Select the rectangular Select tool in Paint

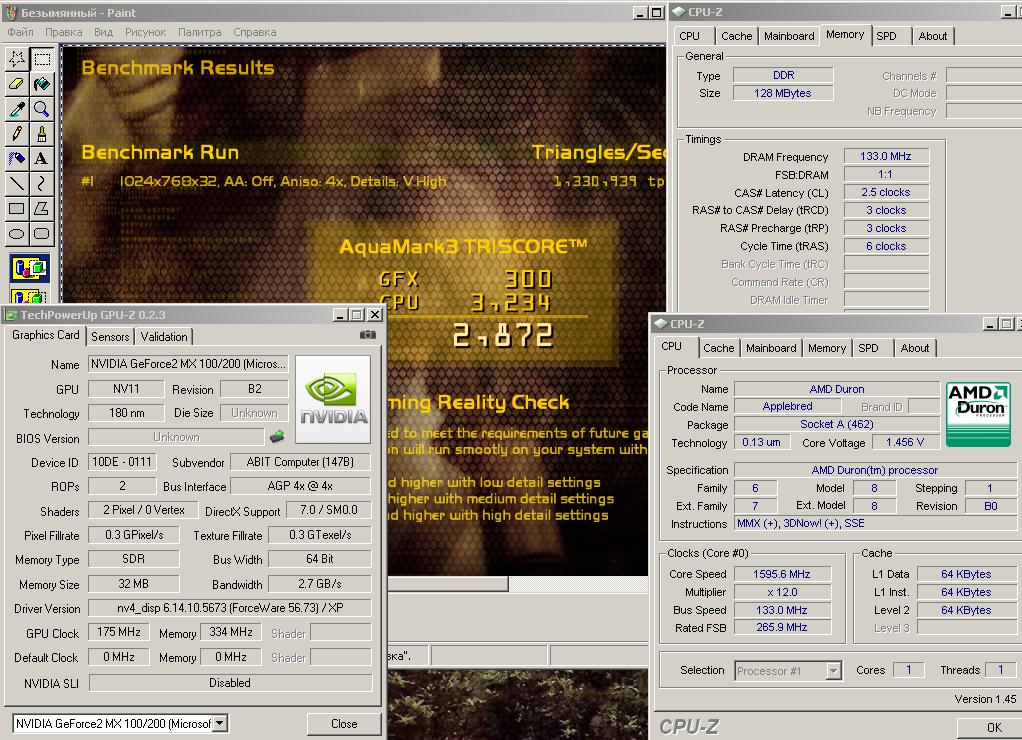tap(42, 59)
